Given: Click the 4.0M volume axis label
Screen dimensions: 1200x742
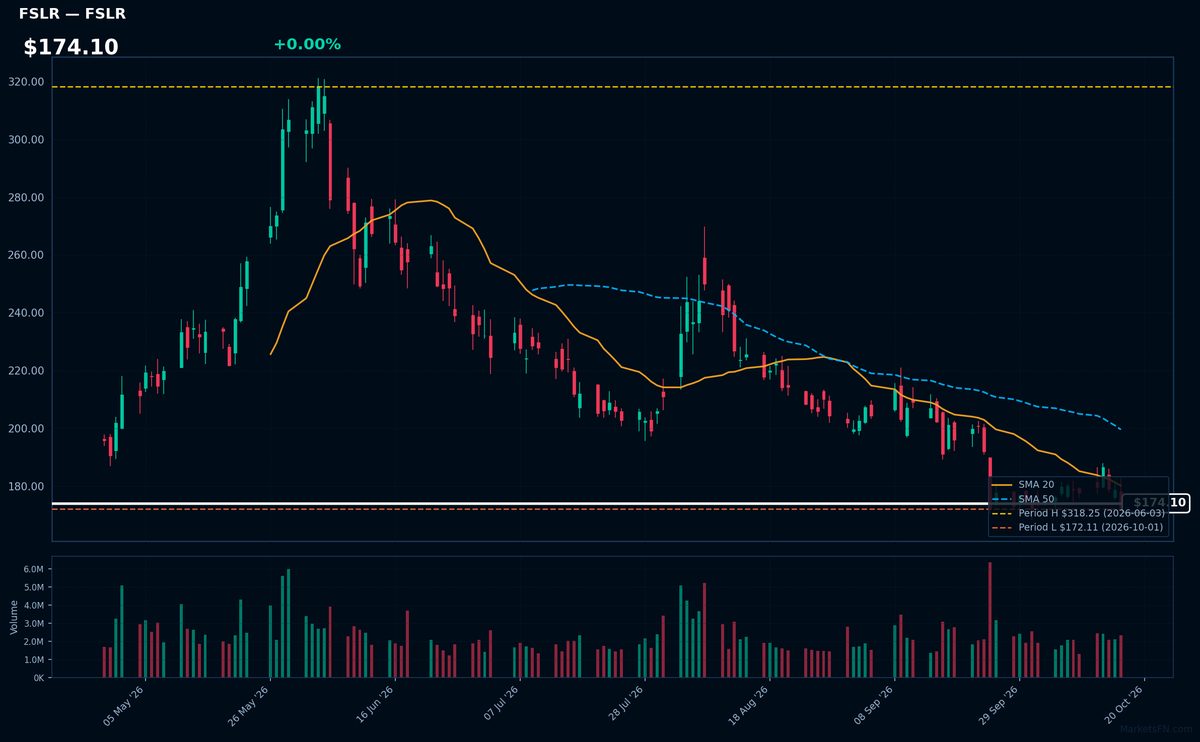Looking at the screenshot, I should click(x=33, y=605).
